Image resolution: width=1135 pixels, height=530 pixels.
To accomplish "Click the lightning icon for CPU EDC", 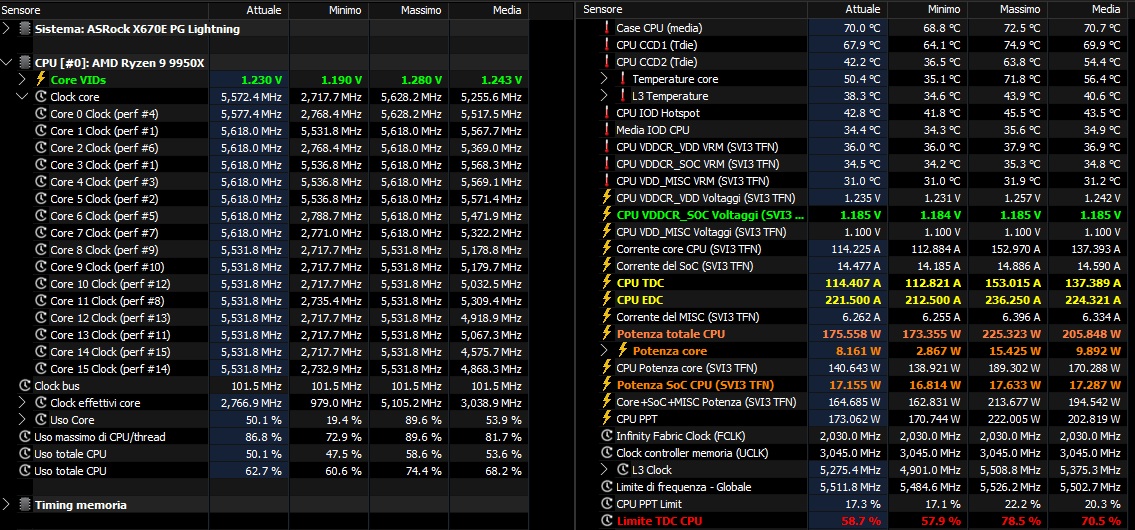I will pos(607,300).
